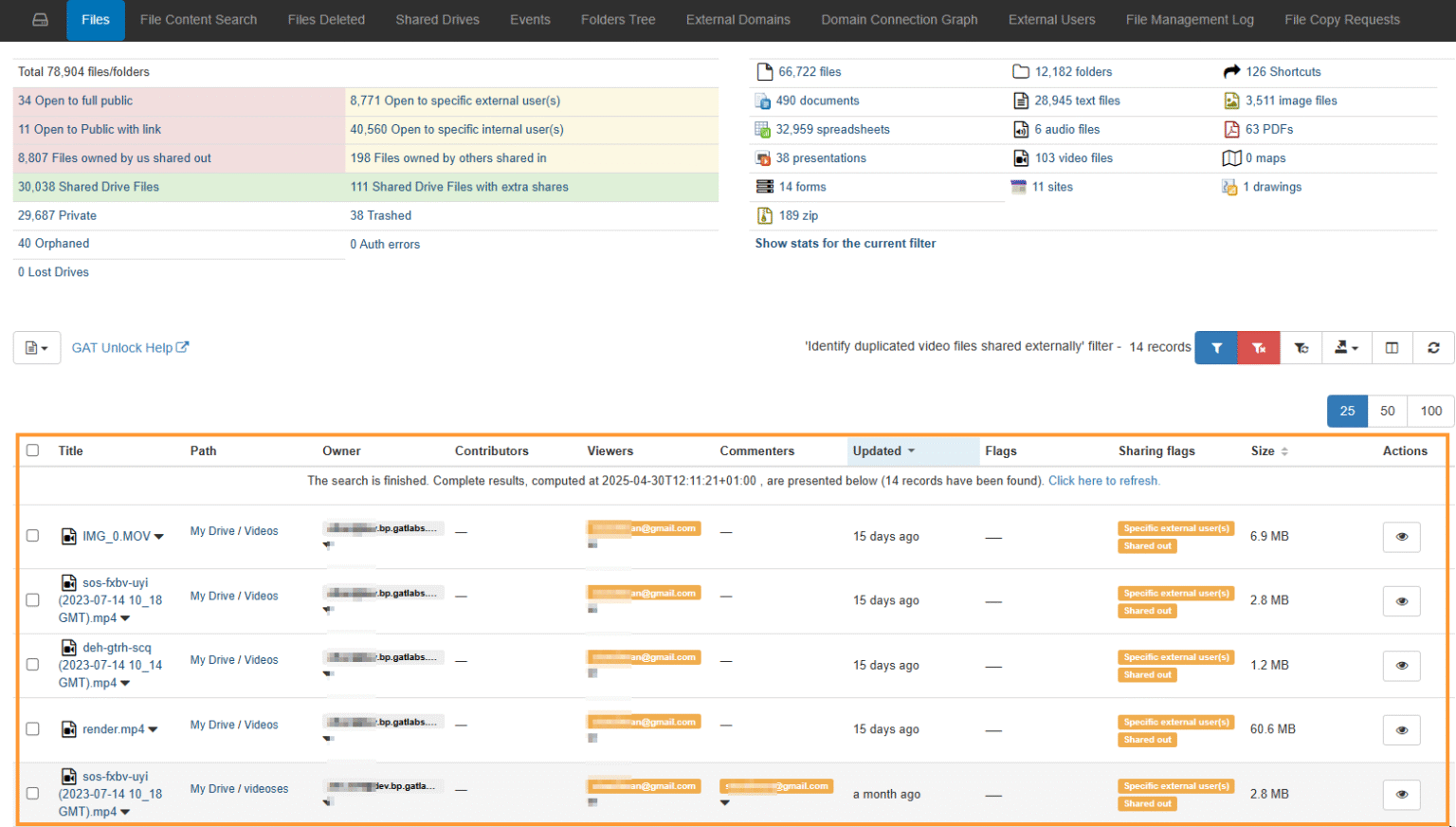
Task: Expand the IMG_0.MOV title dropdown arrow
Action: pos(158,537)
